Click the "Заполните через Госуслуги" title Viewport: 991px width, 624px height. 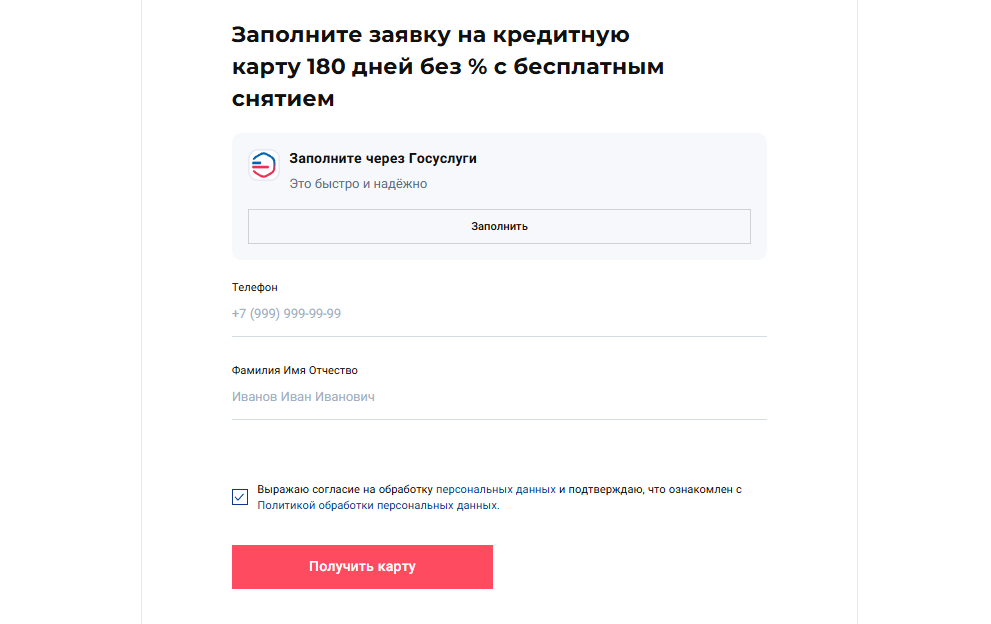(x=383, y=158)
